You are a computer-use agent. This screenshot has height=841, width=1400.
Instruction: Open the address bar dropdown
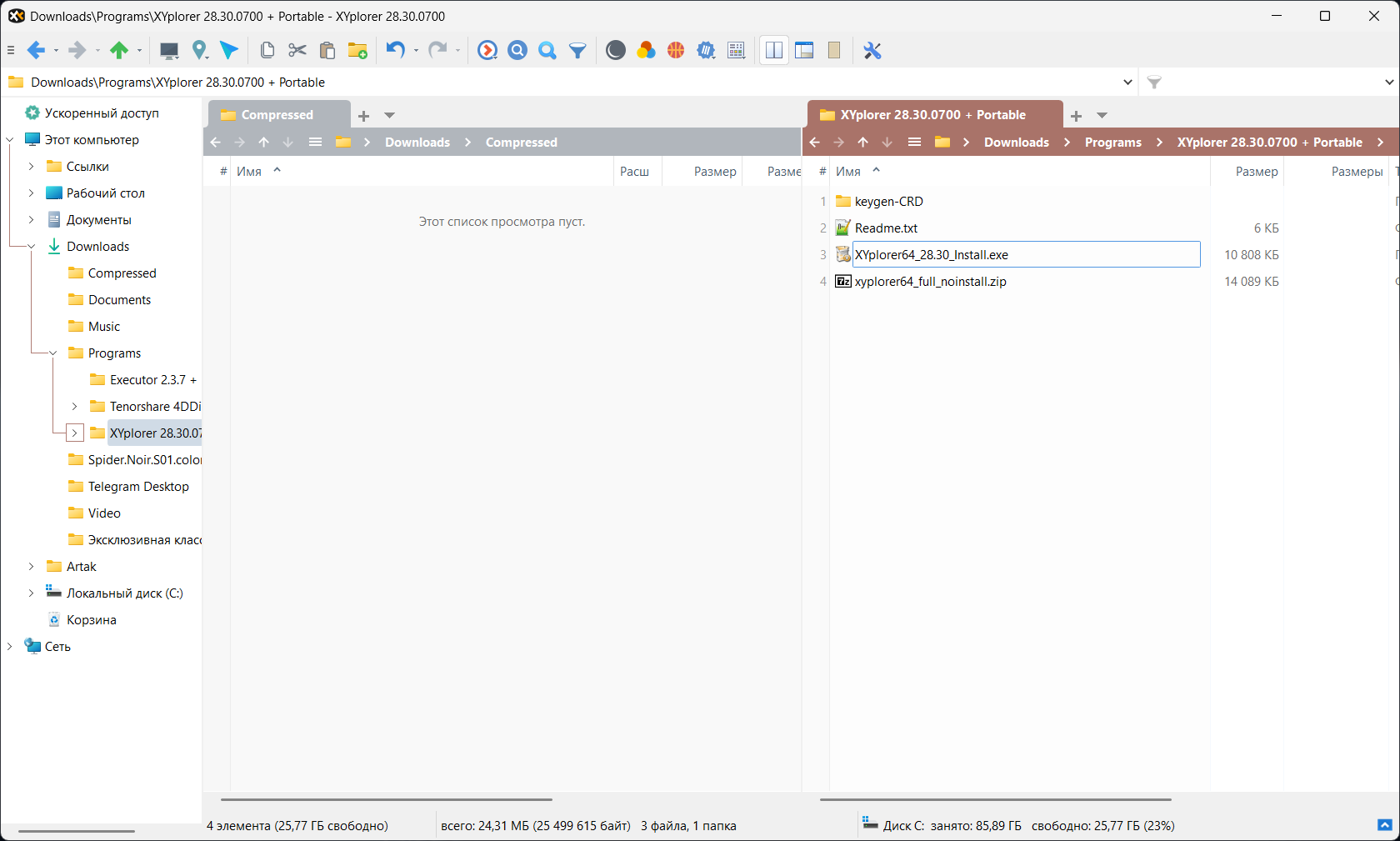pyautogui.click(x=1127, y=83)
